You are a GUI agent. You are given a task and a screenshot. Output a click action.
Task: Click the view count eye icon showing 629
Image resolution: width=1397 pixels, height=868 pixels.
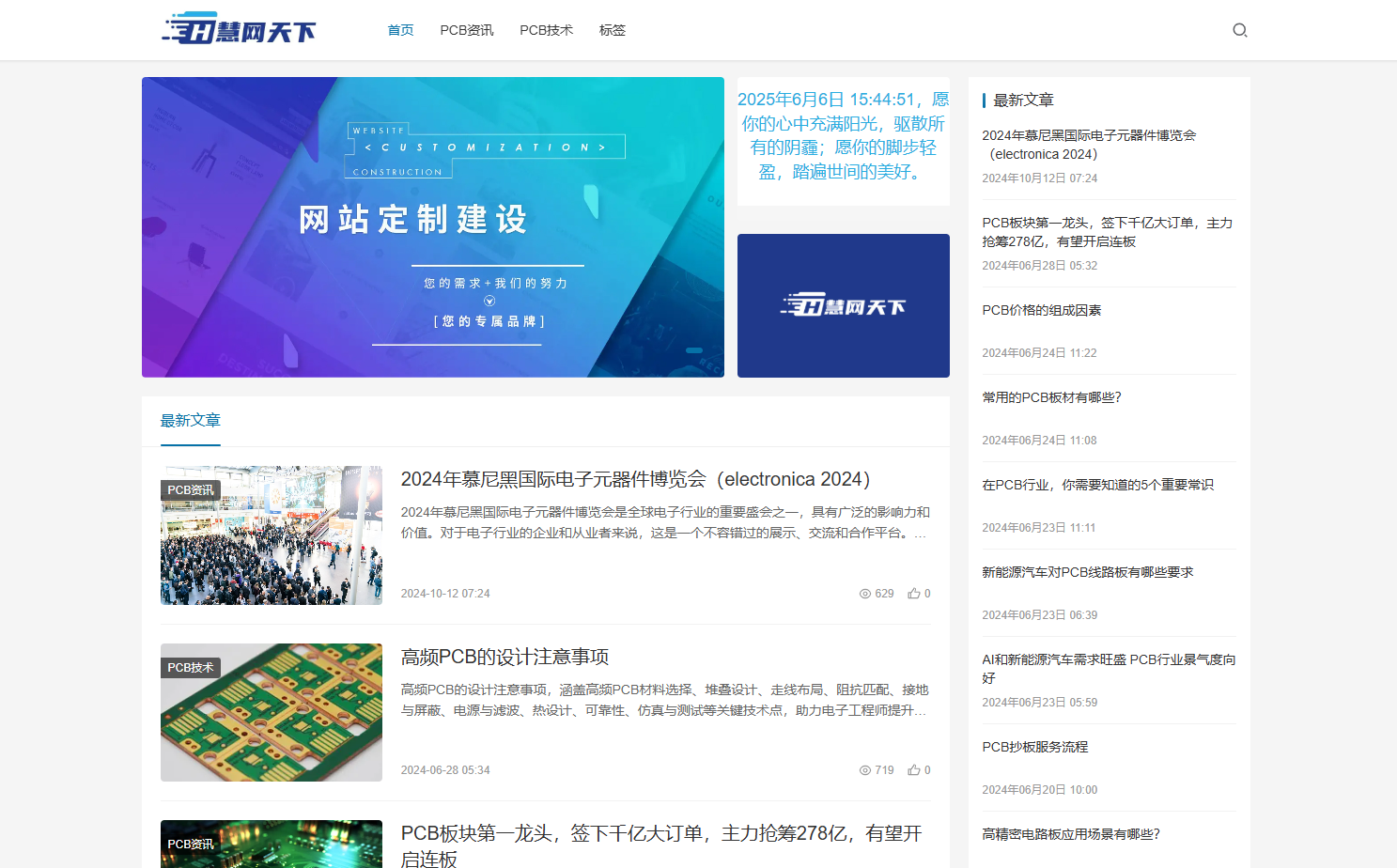(865, 594)
